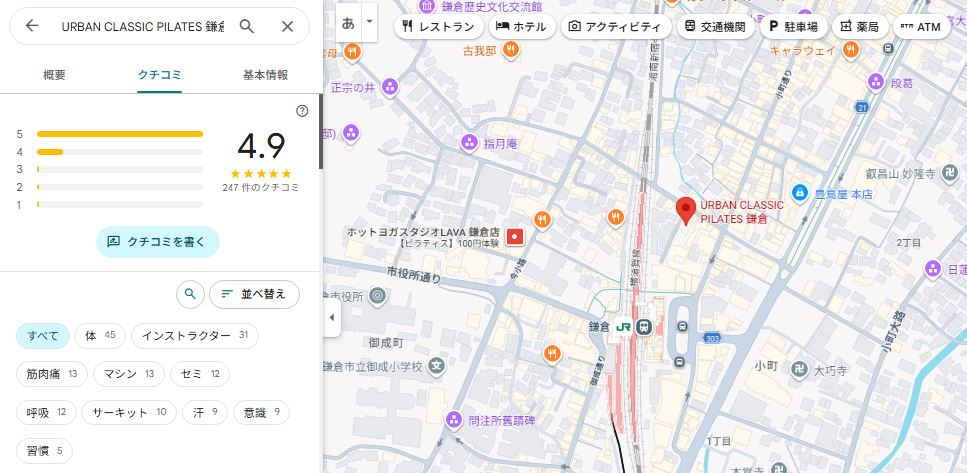Switch to the 基本情報 tab
The height and width of the screenshot is (473, 967).
click(265, 75)
